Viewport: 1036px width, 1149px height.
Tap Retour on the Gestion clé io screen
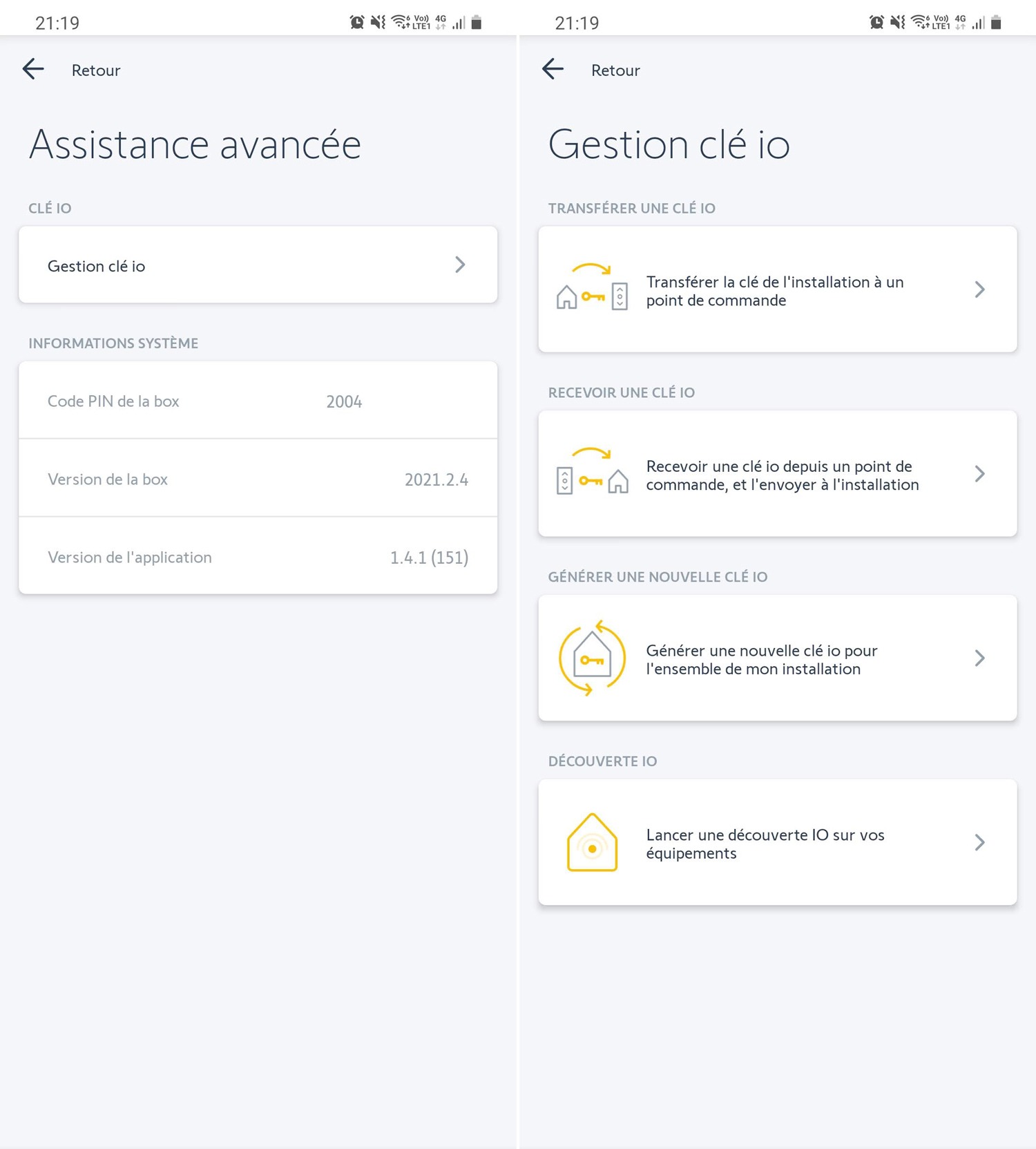(615, 70)
